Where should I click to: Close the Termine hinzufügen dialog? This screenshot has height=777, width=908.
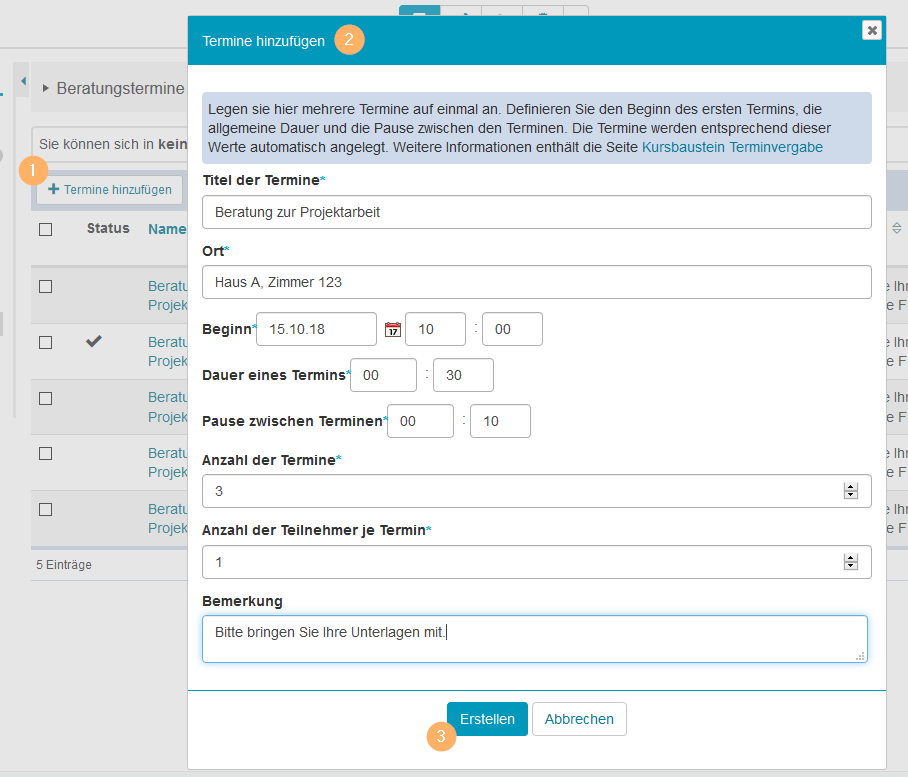click(x=872, y=30)
